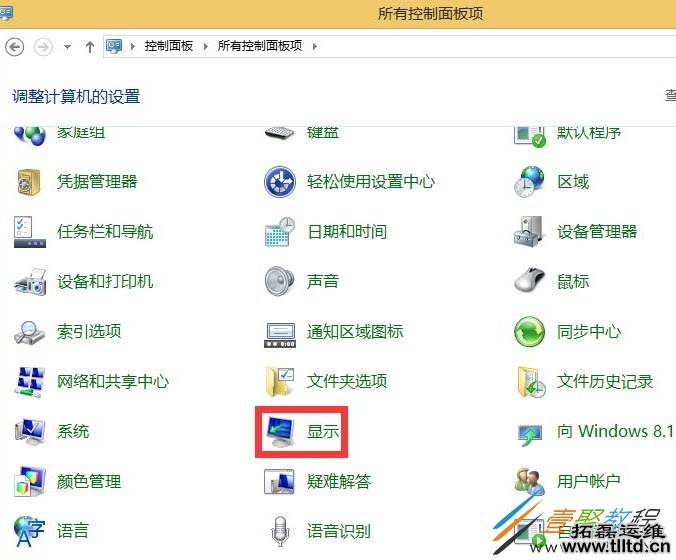Expand the chevron after 控制面板 breadcrumb

[206, 46]
